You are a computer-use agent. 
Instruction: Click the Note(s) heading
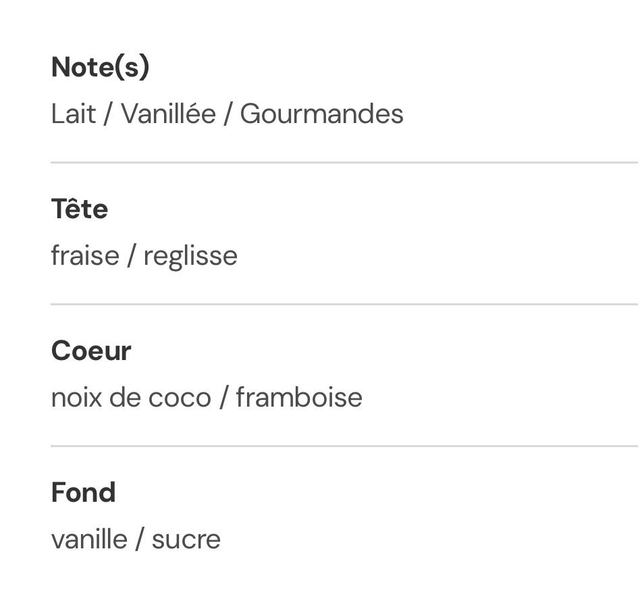(100, 68)
